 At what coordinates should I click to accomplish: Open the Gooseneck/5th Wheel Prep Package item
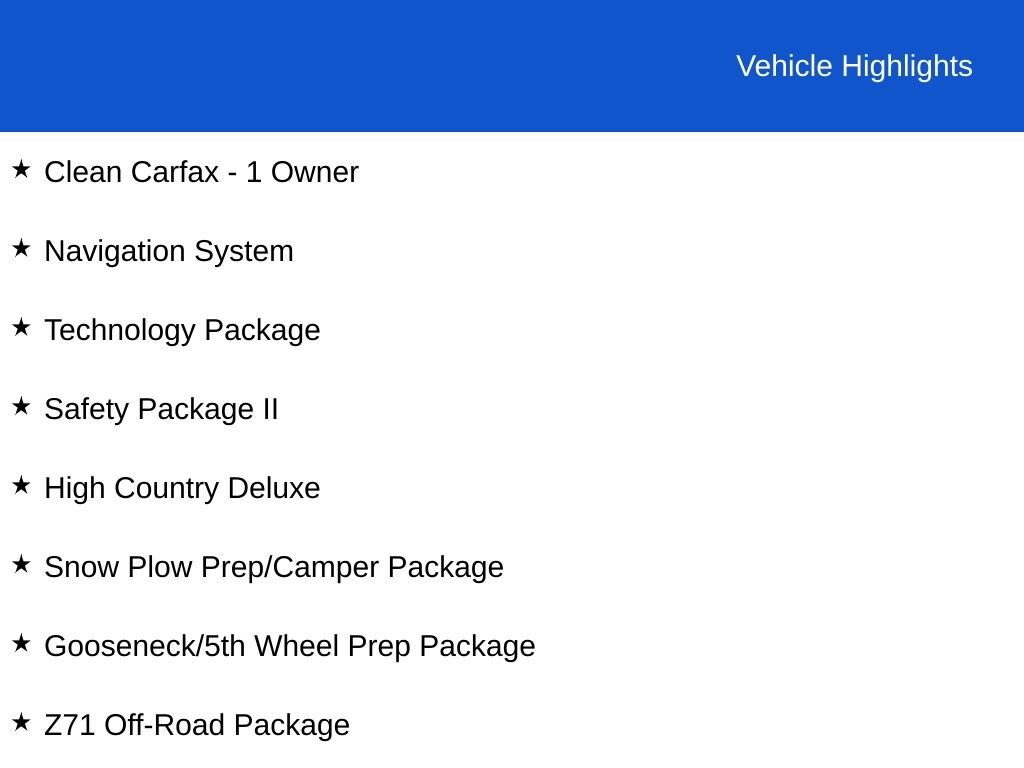tap(290, 646)
